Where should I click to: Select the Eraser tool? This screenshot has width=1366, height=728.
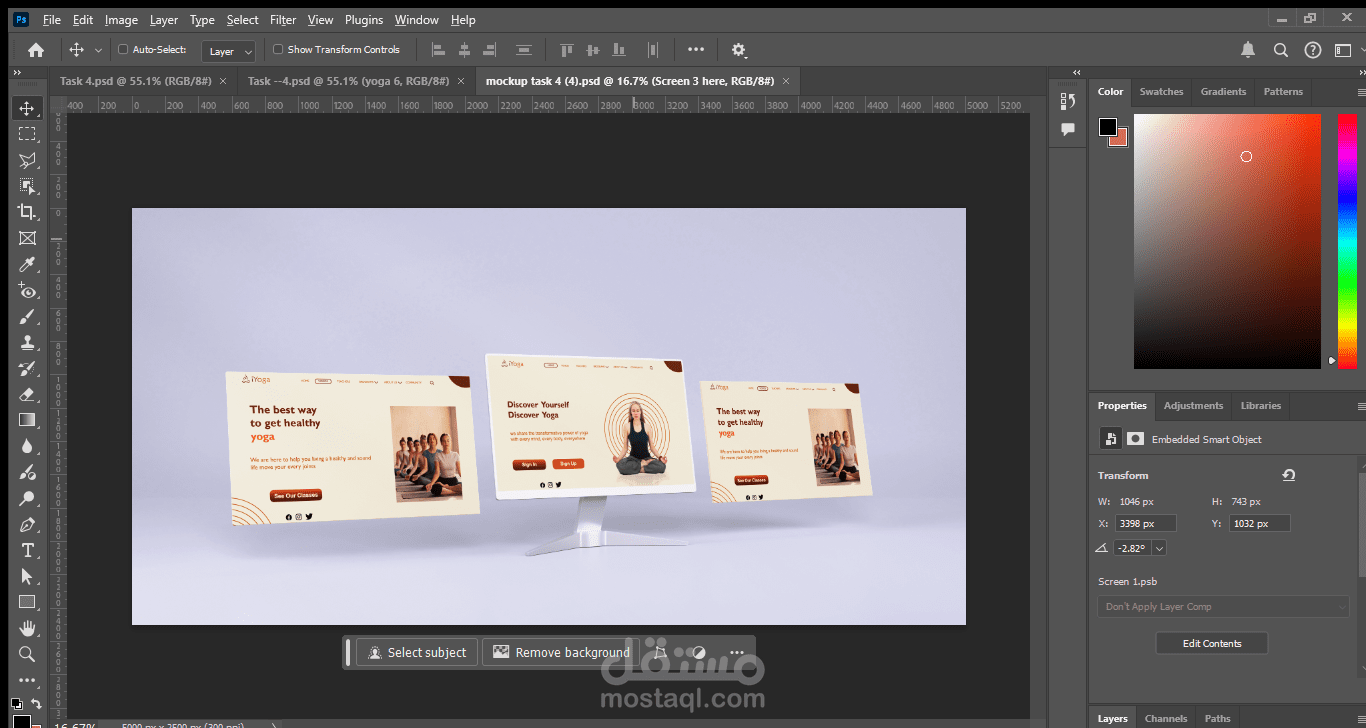tap(27, 394)
